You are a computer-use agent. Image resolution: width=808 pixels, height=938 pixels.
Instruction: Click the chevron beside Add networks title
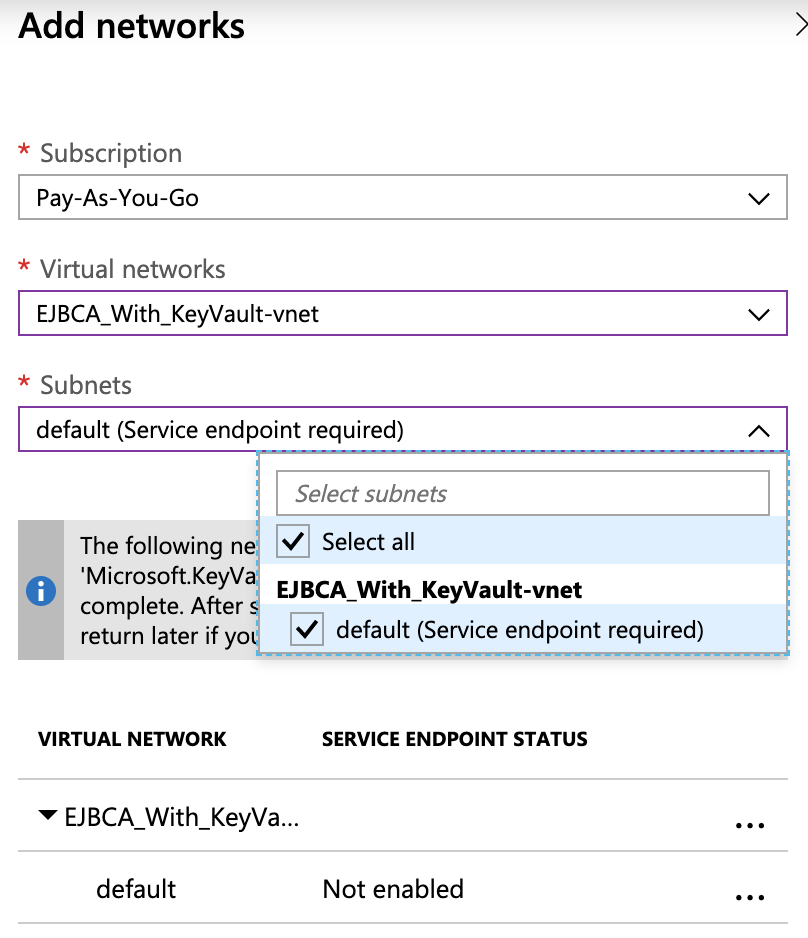800,27
